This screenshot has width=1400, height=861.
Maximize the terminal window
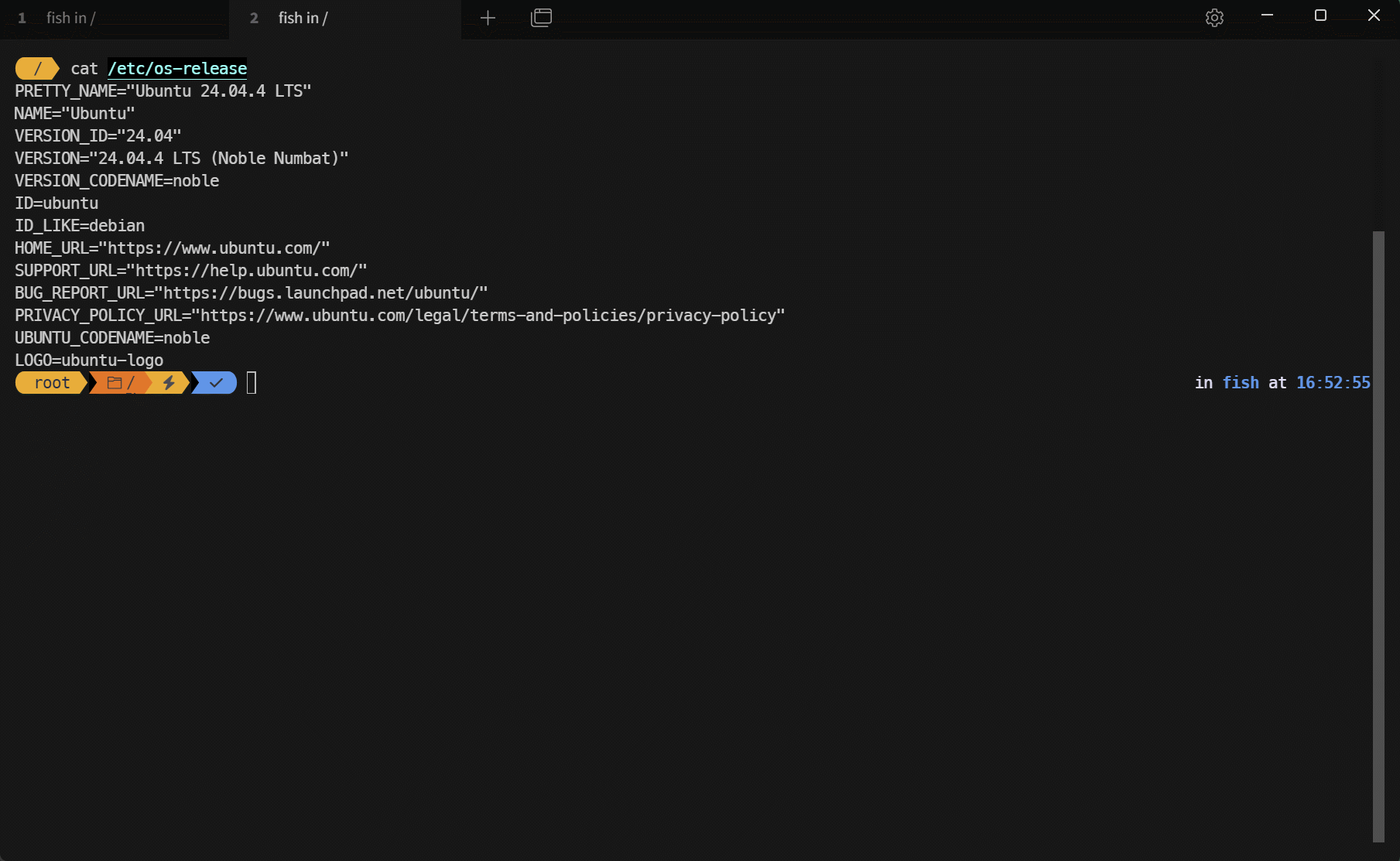1320,15
